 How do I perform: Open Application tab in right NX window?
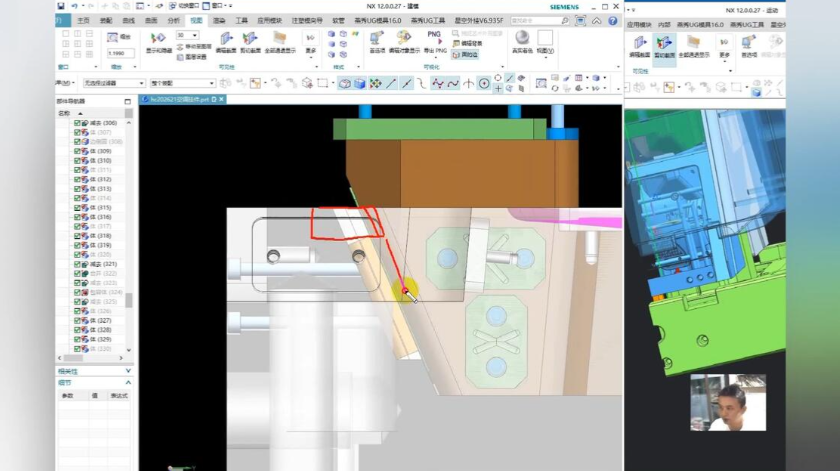tap(639, 25)
